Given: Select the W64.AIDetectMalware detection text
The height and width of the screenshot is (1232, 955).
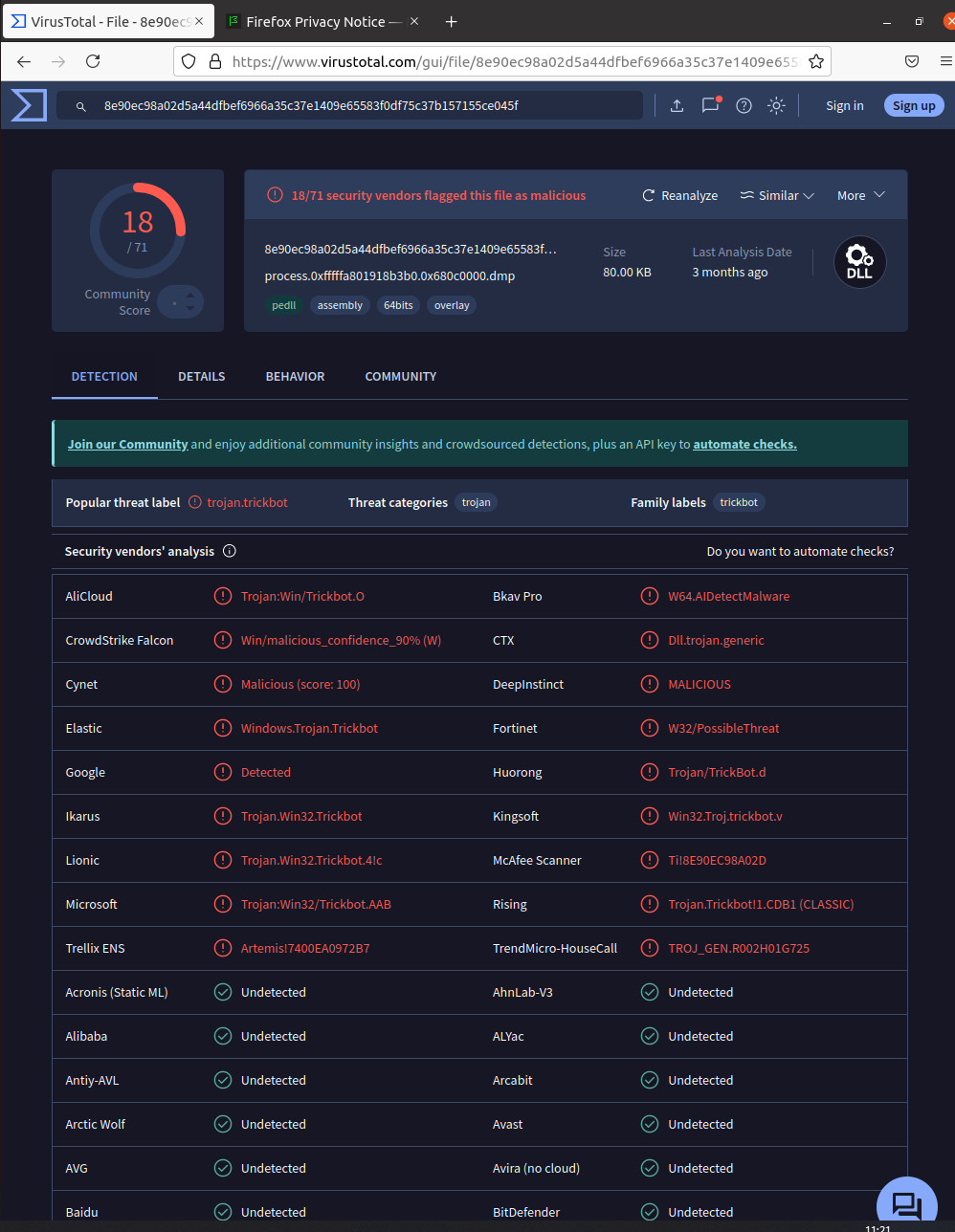Looking at the screenshot, I should pos(729,596).
